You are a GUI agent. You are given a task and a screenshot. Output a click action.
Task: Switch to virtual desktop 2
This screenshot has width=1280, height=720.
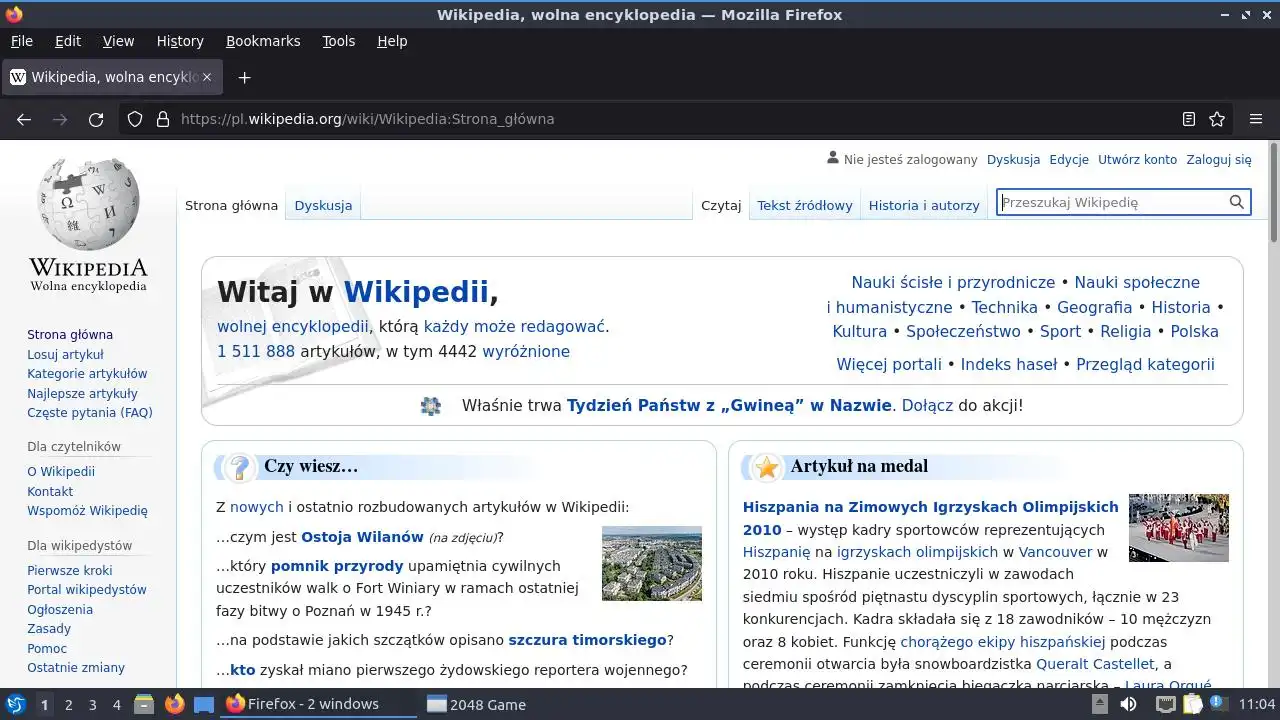pos(68,704)
